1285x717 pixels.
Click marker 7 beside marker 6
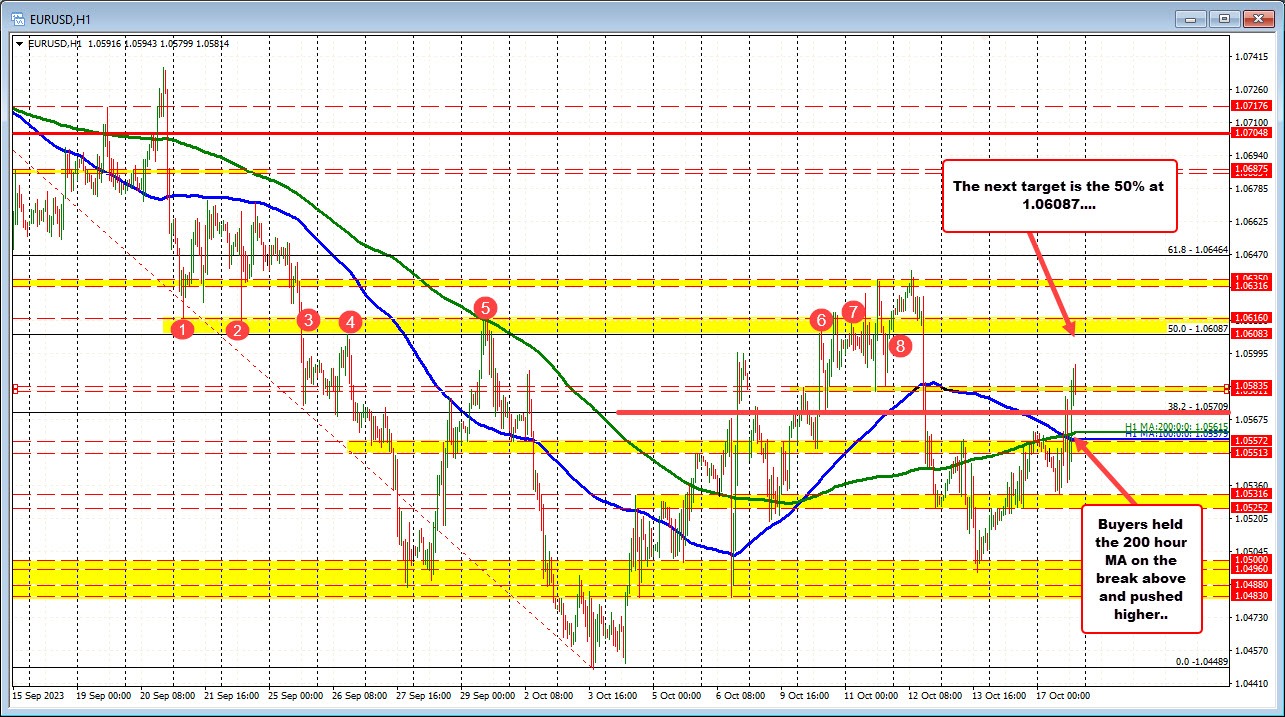[x=852, y=313]
